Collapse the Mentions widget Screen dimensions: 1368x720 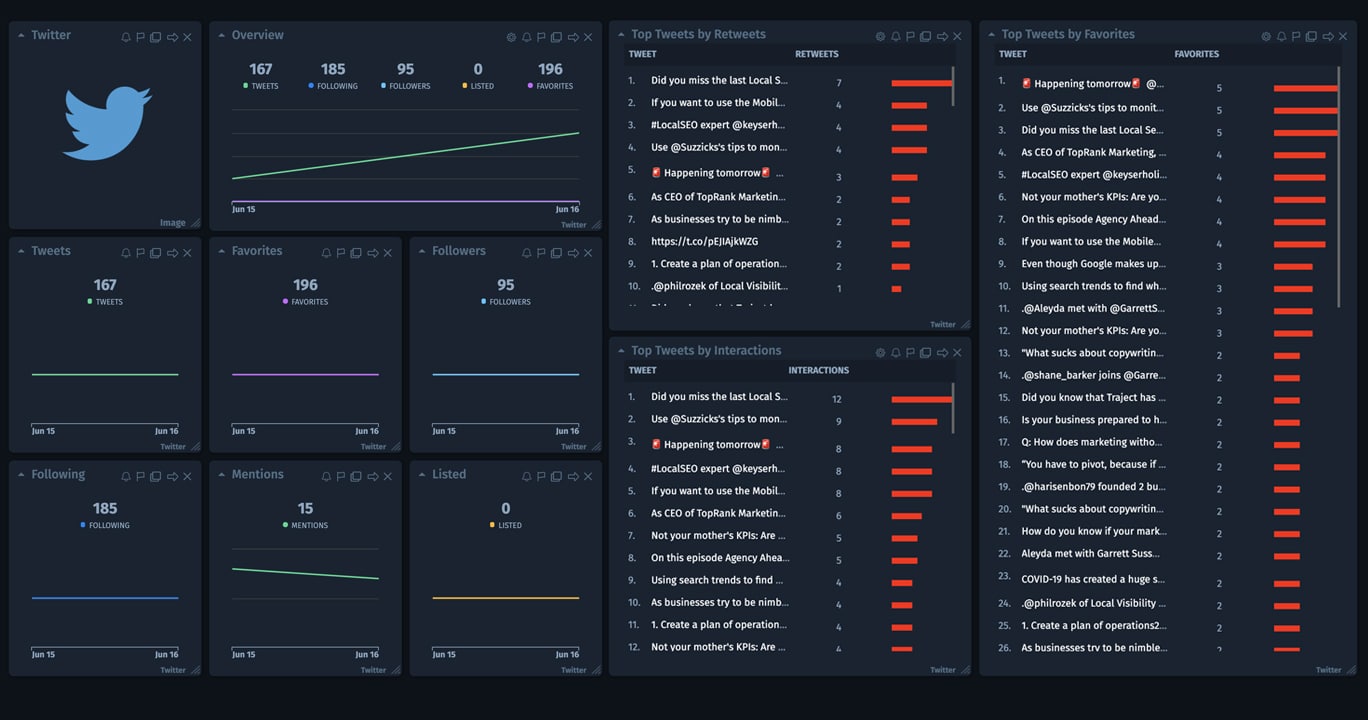pos(222,475)
